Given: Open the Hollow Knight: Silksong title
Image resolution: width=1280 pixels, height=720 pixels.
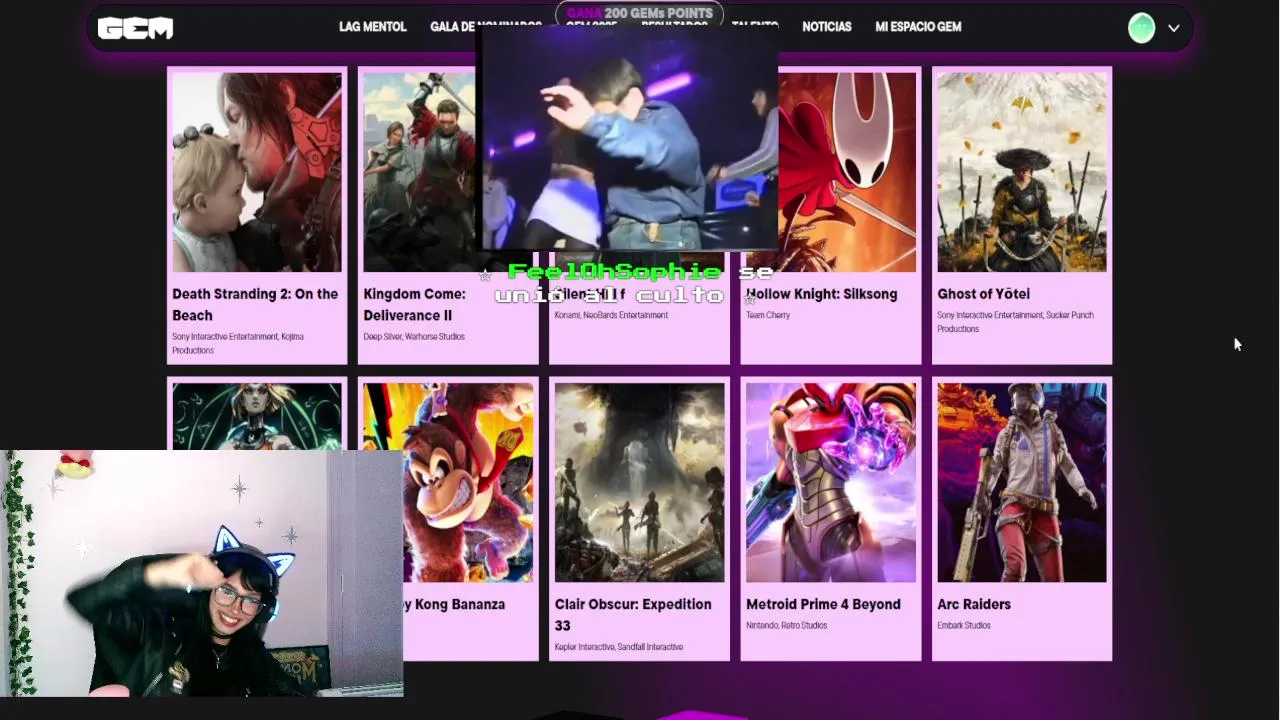Looking at the screenshot, I should tap(822, 294).
